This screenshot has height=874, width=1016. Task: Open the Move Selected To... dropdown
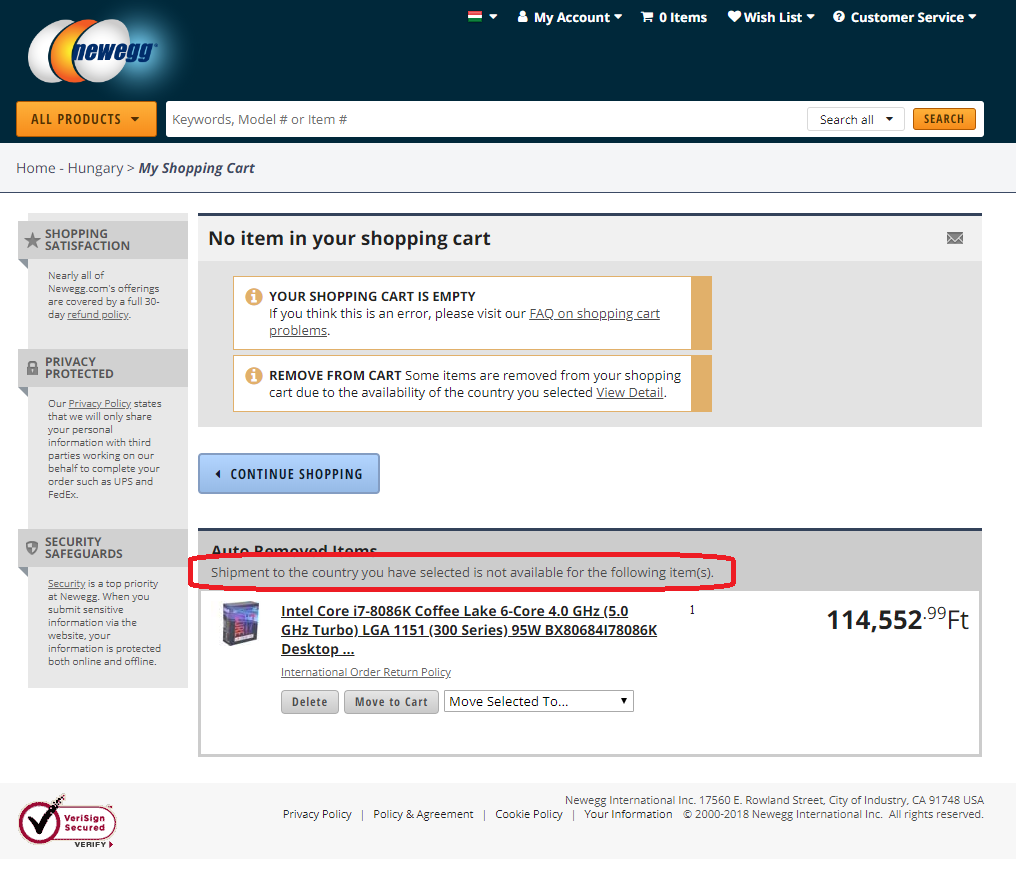click(538, 702)
